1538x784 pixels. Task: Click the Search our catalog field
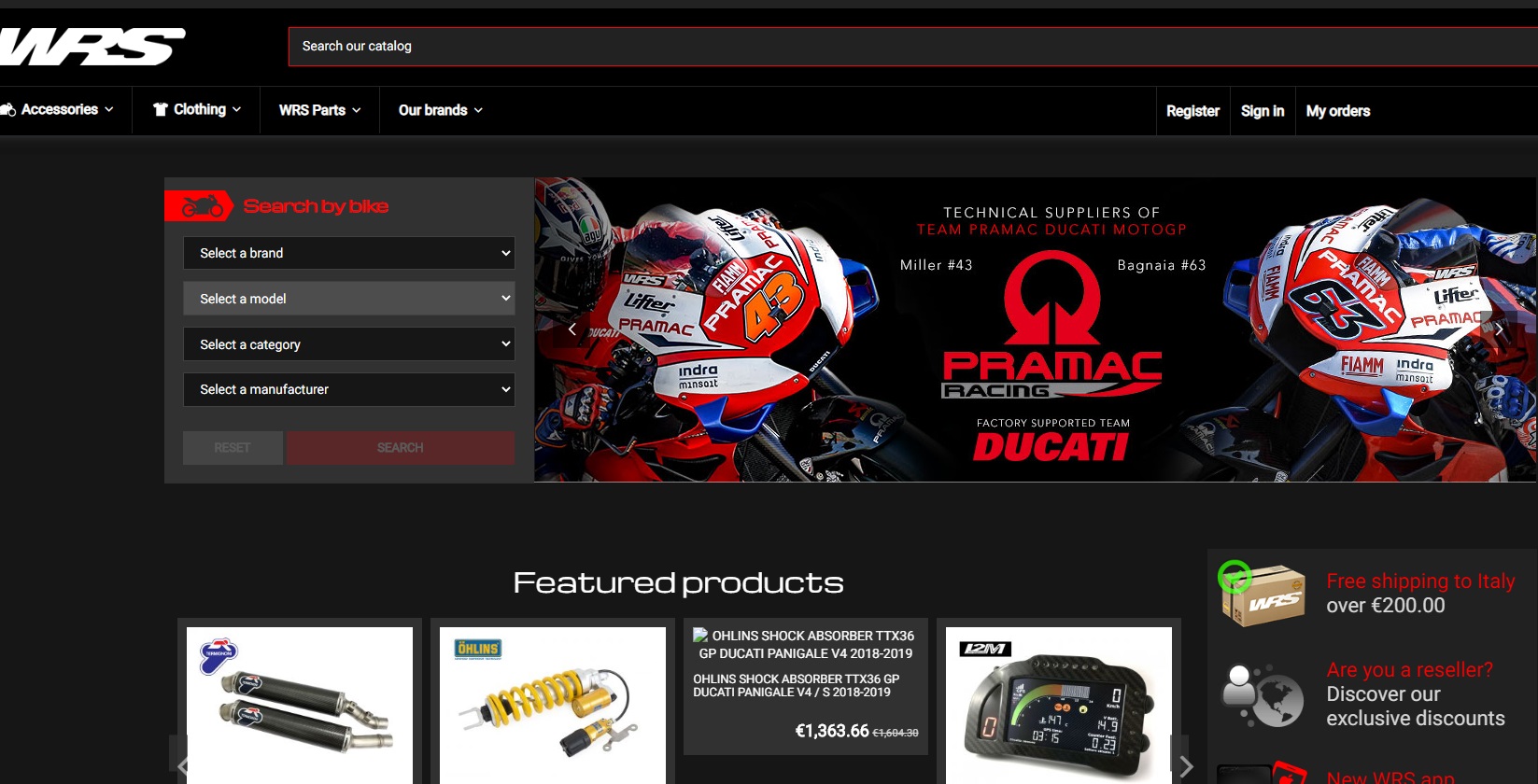[x=913, y=47]
